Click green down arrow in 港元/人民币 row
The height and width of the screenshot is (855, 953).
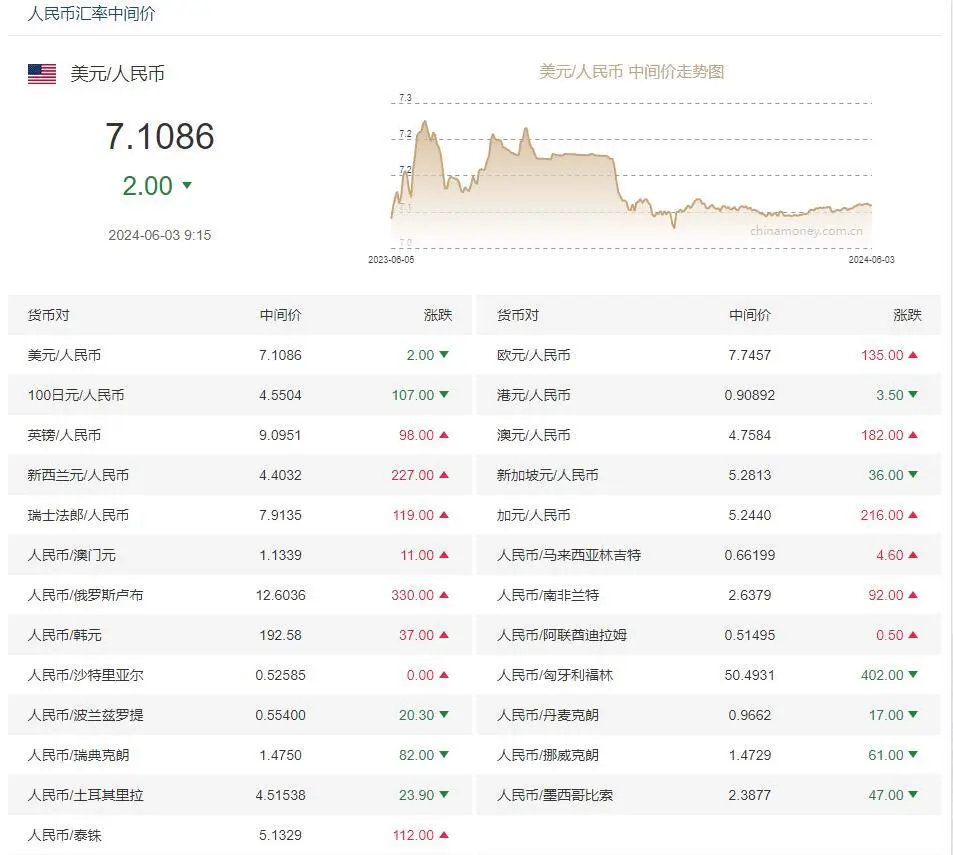[913, 395]
